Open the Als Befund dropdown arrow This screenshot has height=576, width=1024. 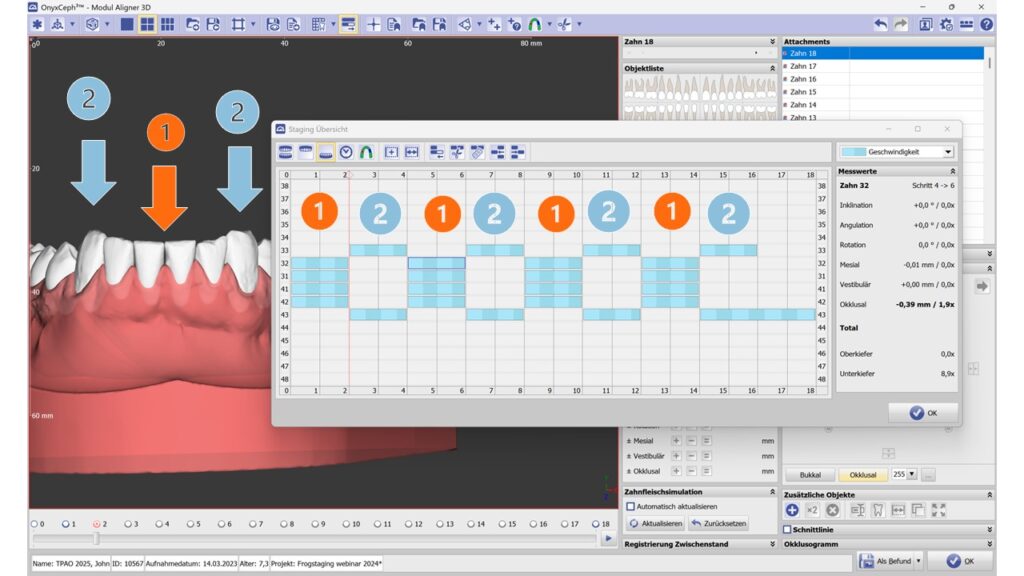pyautogui.click(x=918, y=561)
